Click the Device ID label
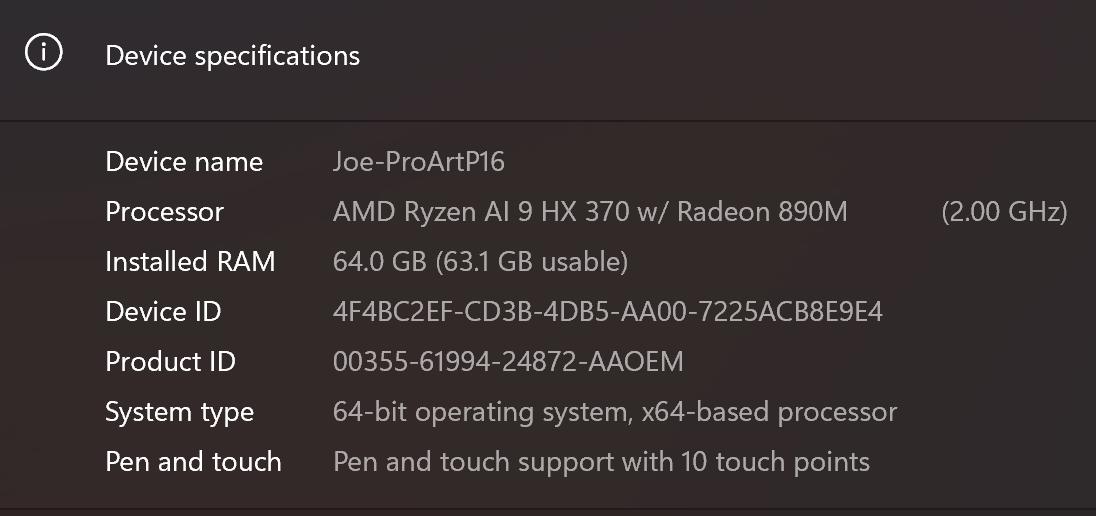 [163, 312]
